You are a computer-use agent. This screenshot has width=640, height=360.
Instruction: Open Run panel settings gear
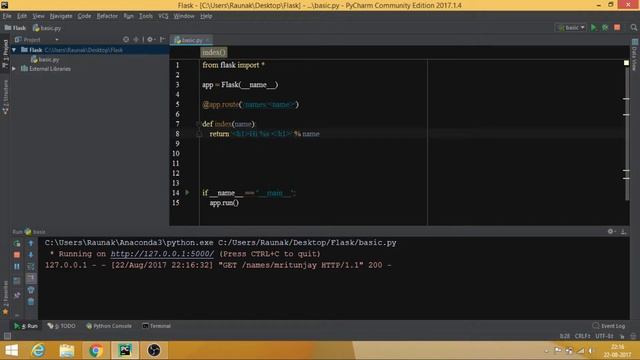pyautogui.click(x=611, y=231)
